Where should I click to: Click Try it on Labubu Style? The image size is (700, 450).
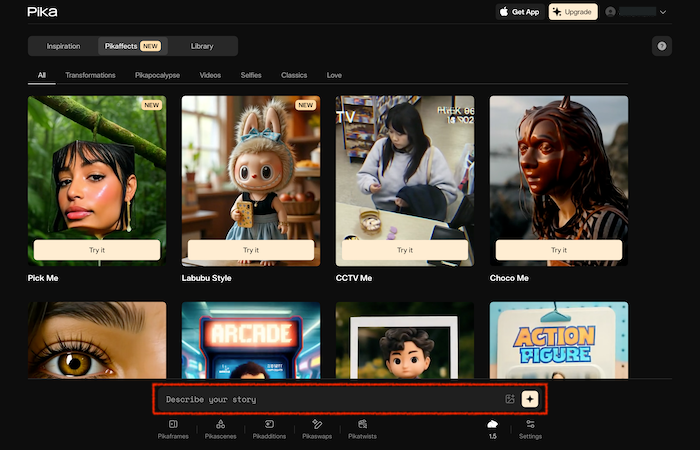pyautogui.click(x=250, y=250)
